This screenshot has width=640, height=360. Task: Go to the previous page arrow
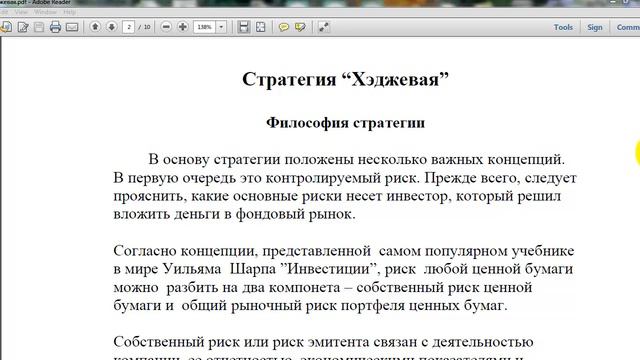pos(95,27)
